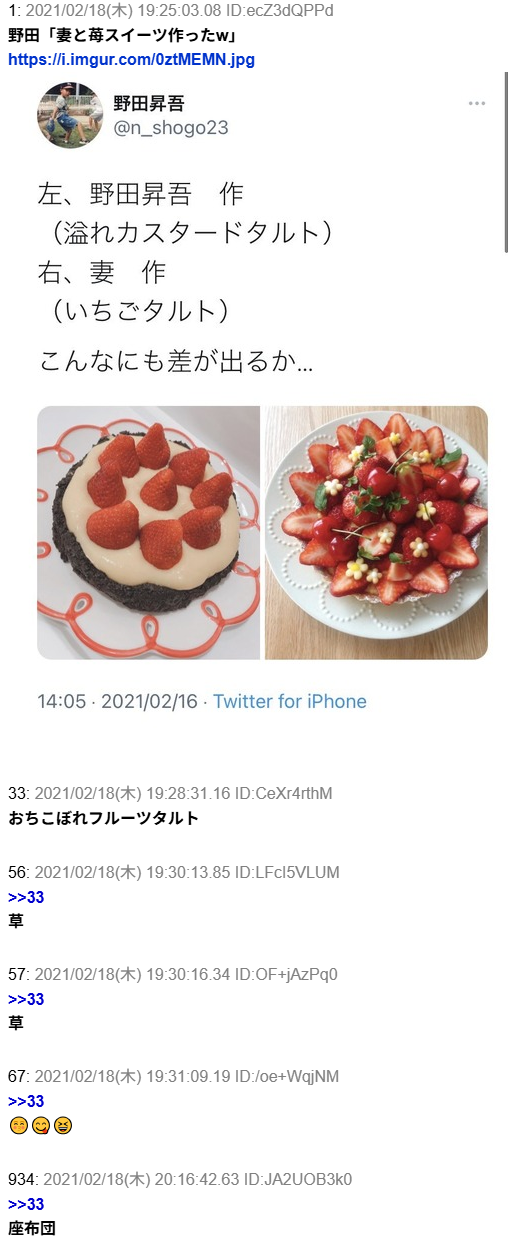Click the 野田昇吾 display name
The image size is (508, 1255).
pos(149,104)
